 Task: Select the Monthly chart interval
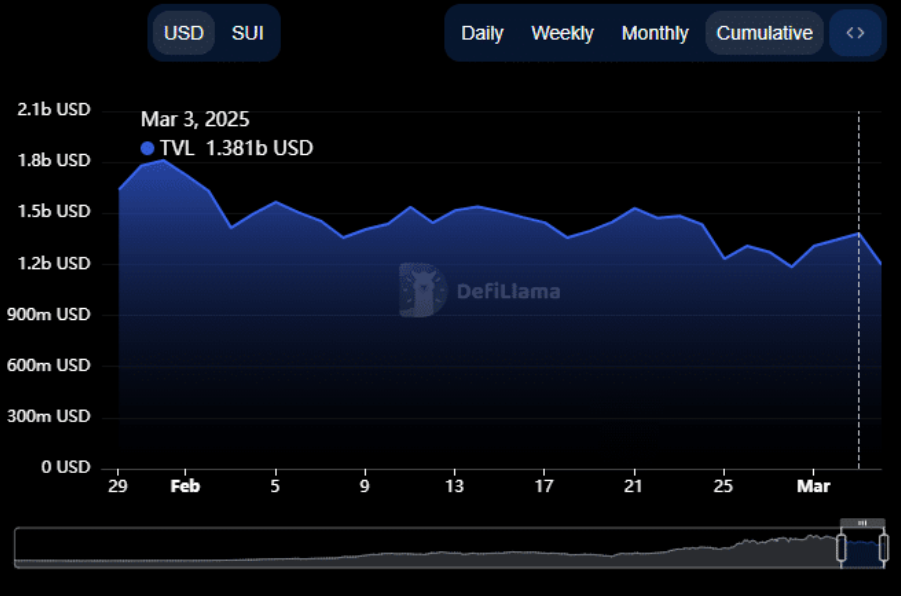[654, 33]
